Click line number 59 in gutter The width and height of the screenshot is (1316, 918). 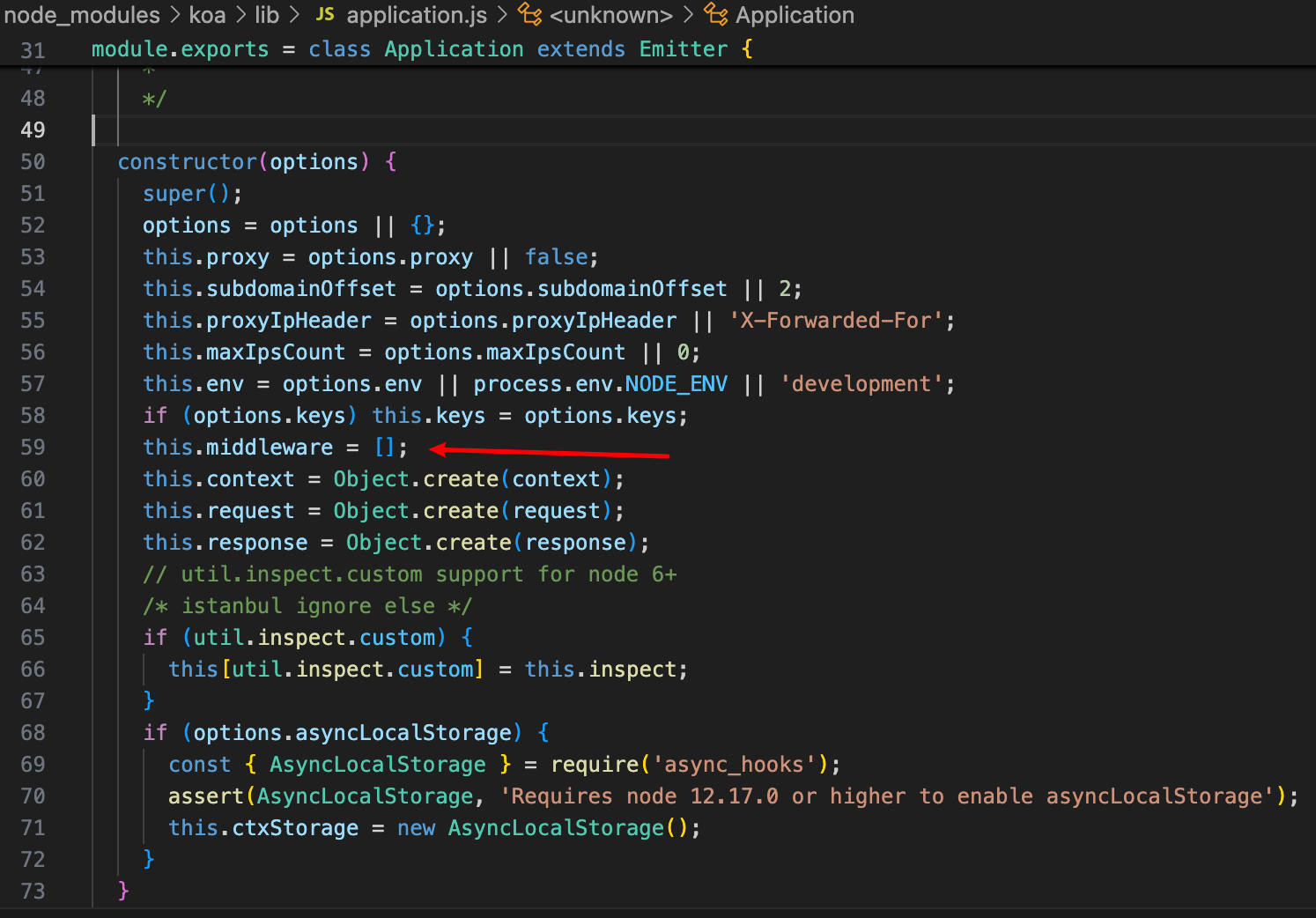pyautogui.click(x=33, y=448)
